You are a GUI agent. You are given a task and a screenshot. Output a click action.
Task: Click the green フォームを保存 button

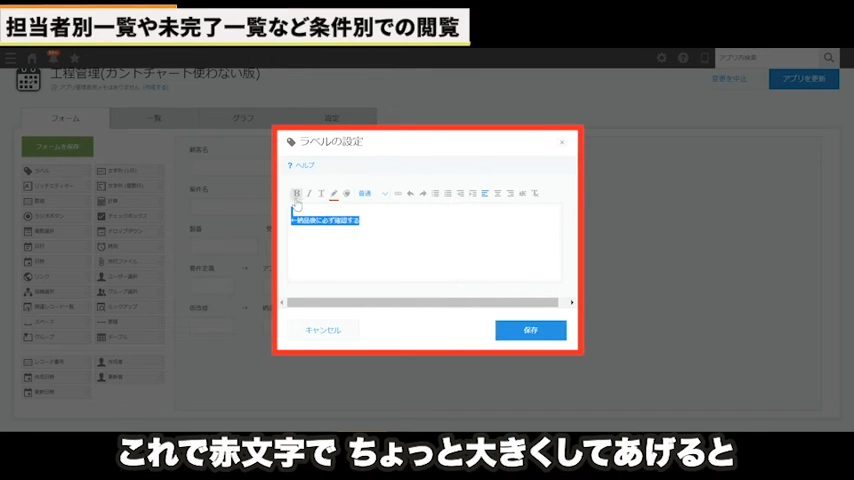58,147
